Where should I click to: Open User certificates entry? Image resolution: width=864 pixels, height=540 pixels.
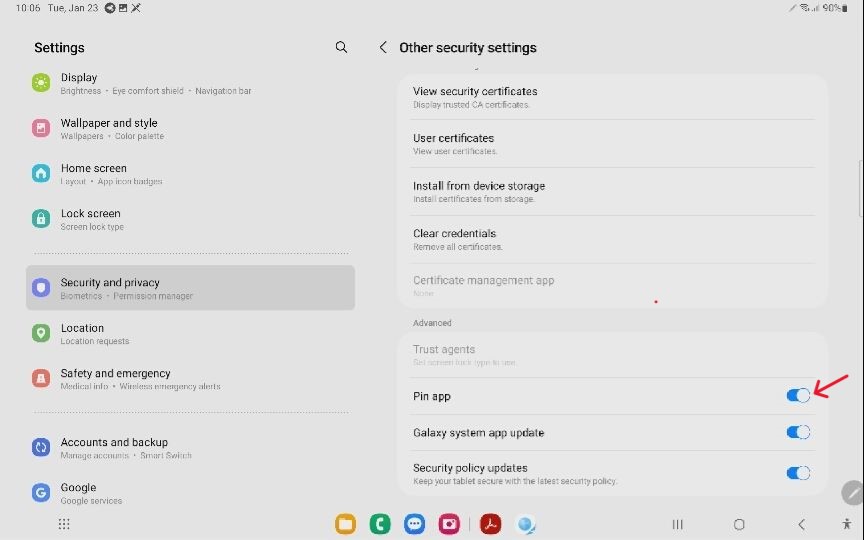click(x=613, y=143)
